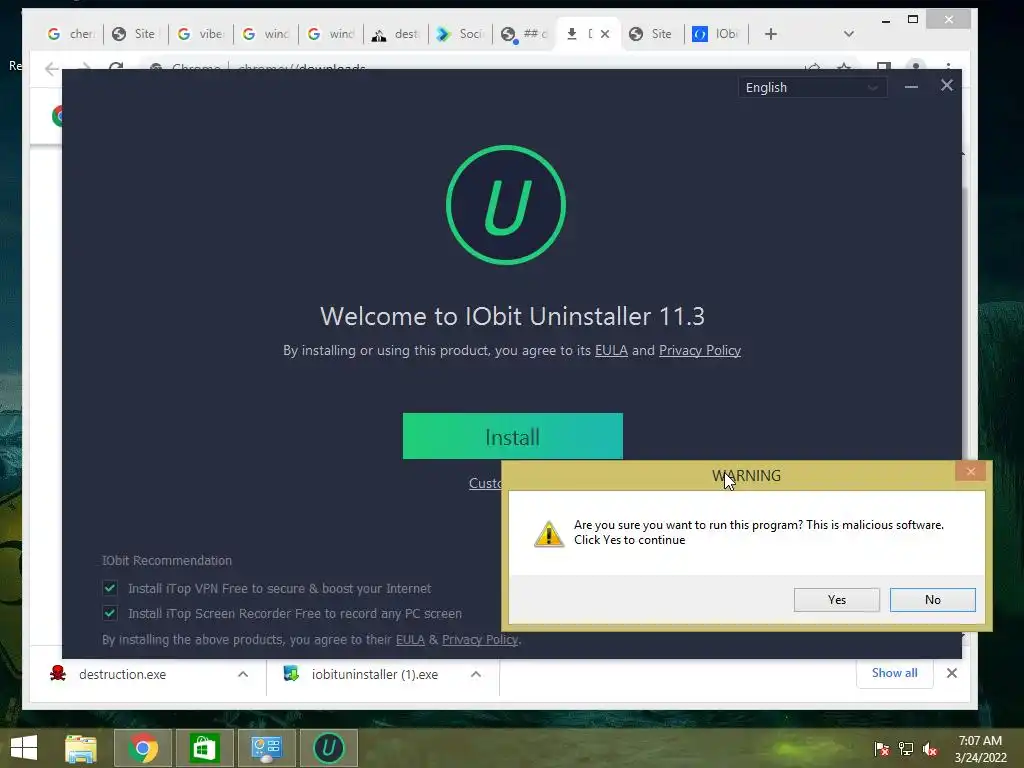
Task: Open the English language dropdown
Action: [x=812, y=88]
